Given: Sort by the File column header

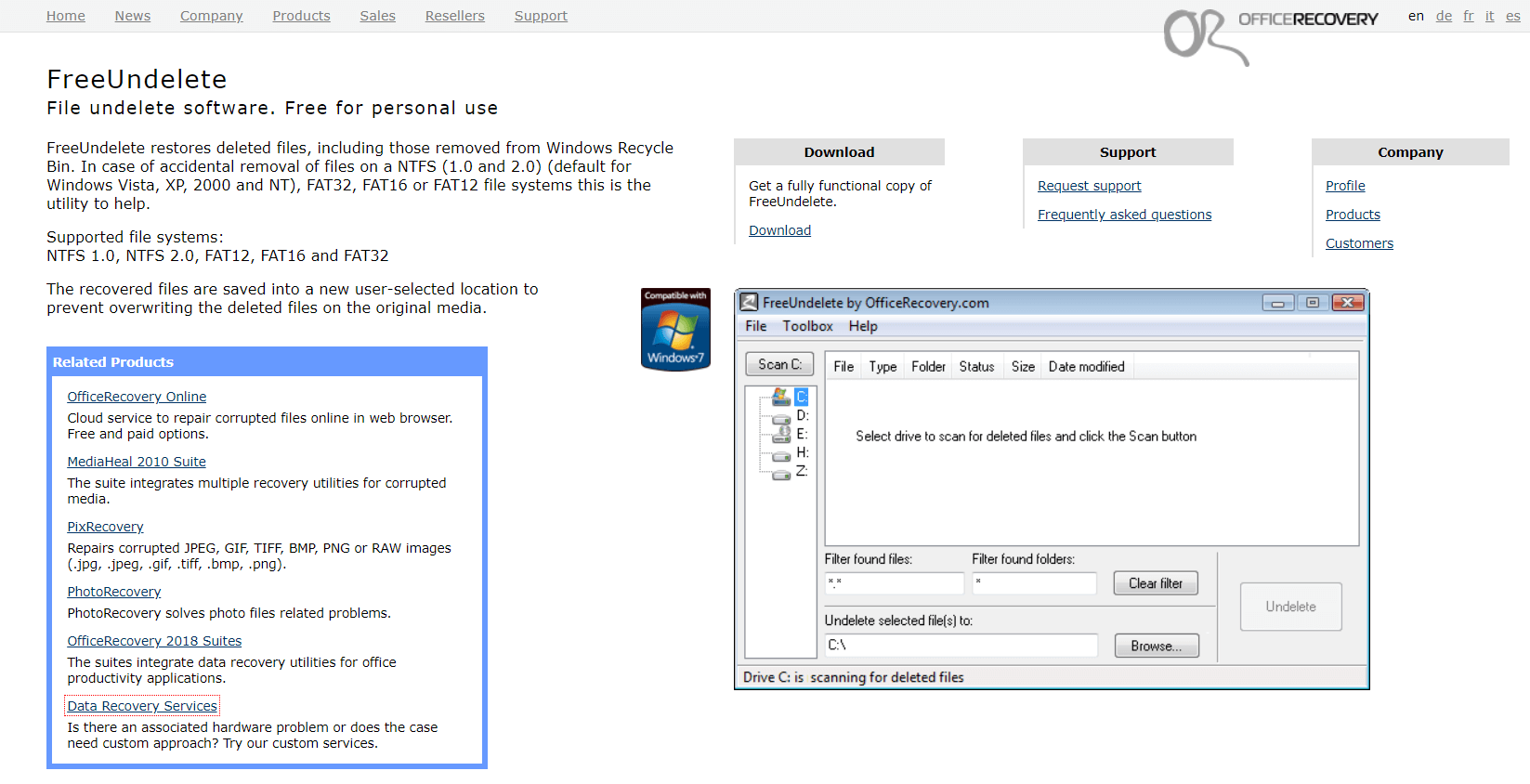Looking at the screenshot, I should 843,367.
